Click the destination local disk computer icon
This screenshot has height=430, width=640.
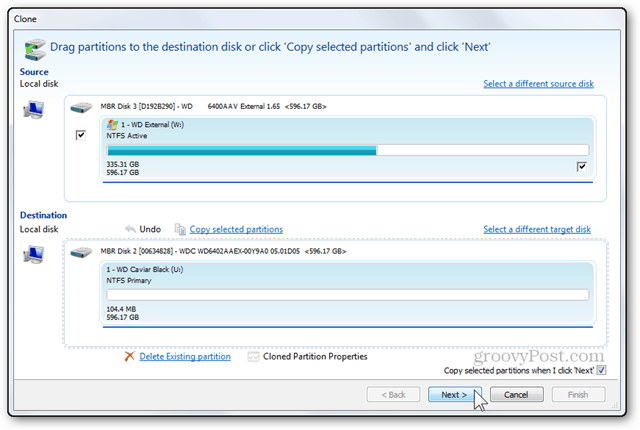(33, 255)
